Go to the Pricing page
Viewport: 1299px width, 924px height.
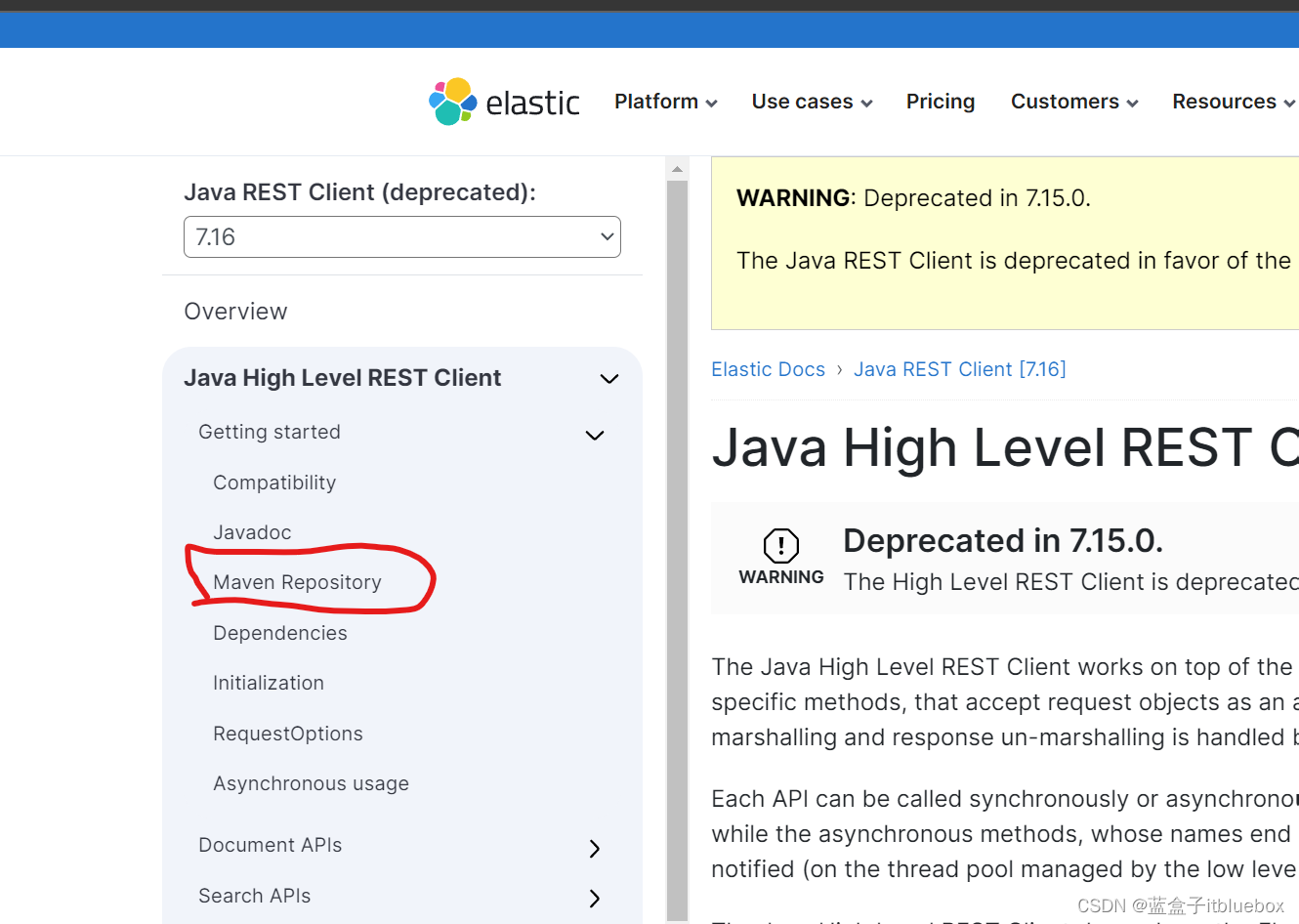click(x=941, y=102)
